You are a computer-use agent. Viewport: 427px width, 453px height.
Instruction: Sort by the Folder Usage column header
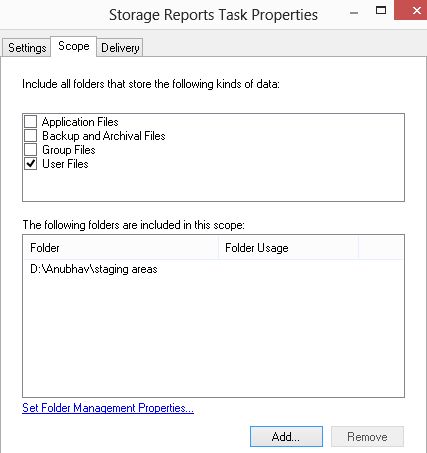coord(288,248)
